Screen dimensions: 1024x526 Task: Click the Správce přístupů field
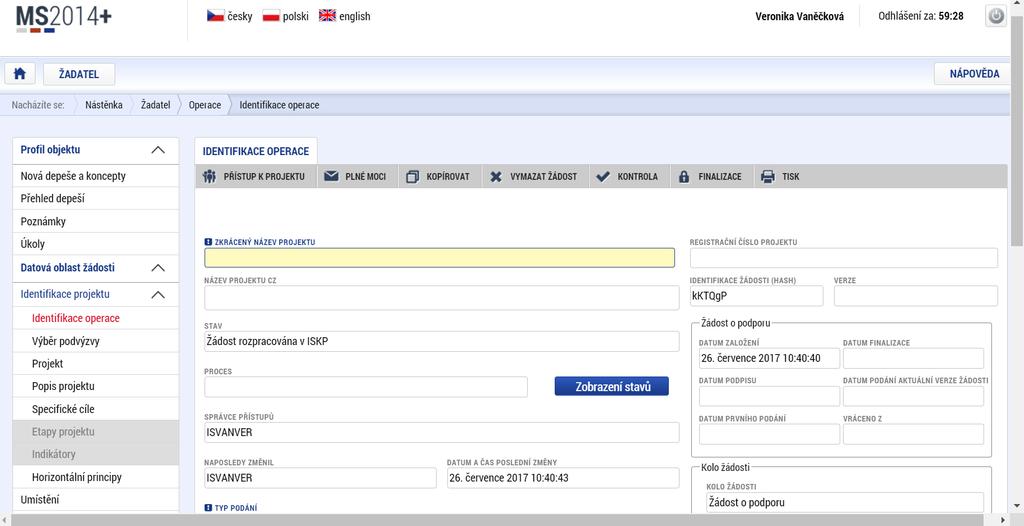441,433
